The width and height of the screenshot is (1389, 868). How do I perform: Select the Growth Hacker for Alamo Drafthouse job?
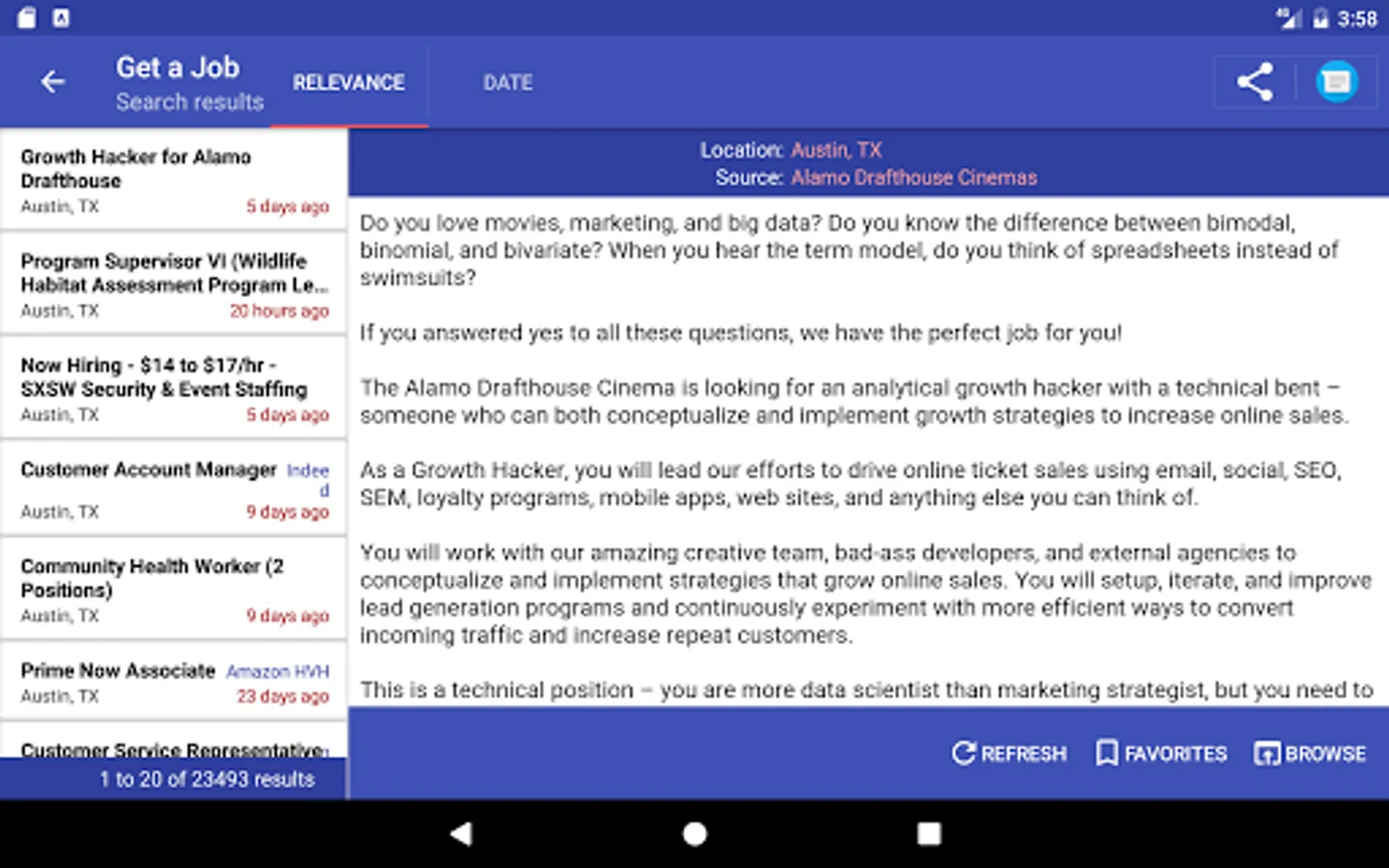174,180
